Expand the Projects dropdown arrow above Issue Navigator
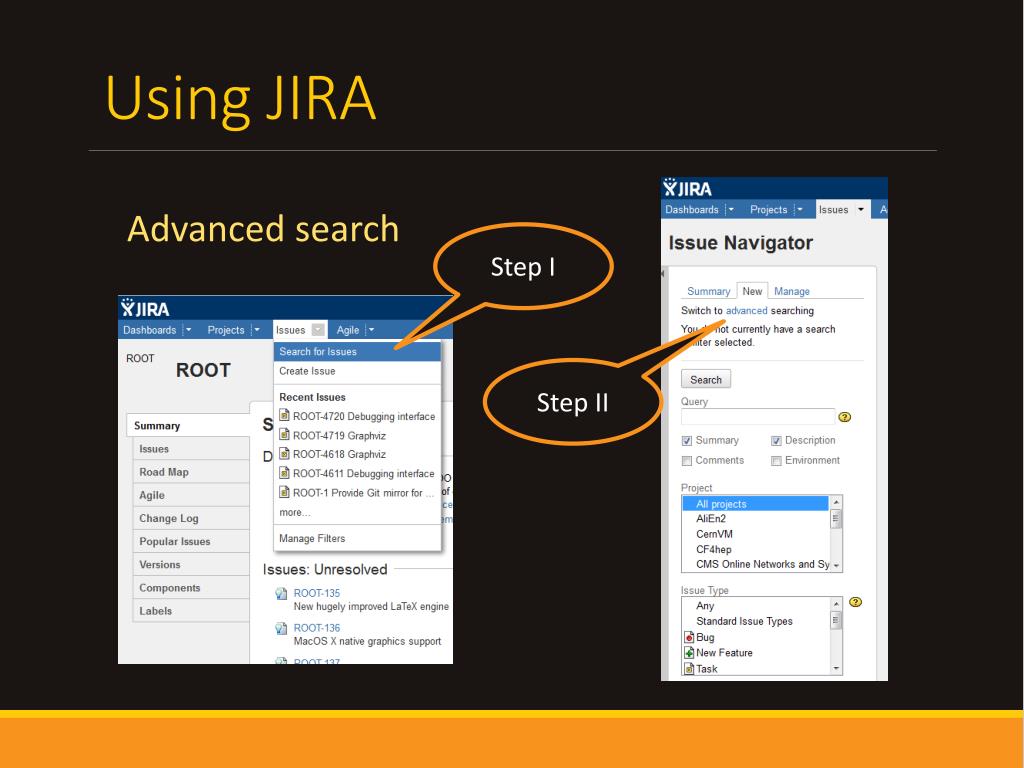The width and height of the screenshot is (1024, 768). point(799,210)
